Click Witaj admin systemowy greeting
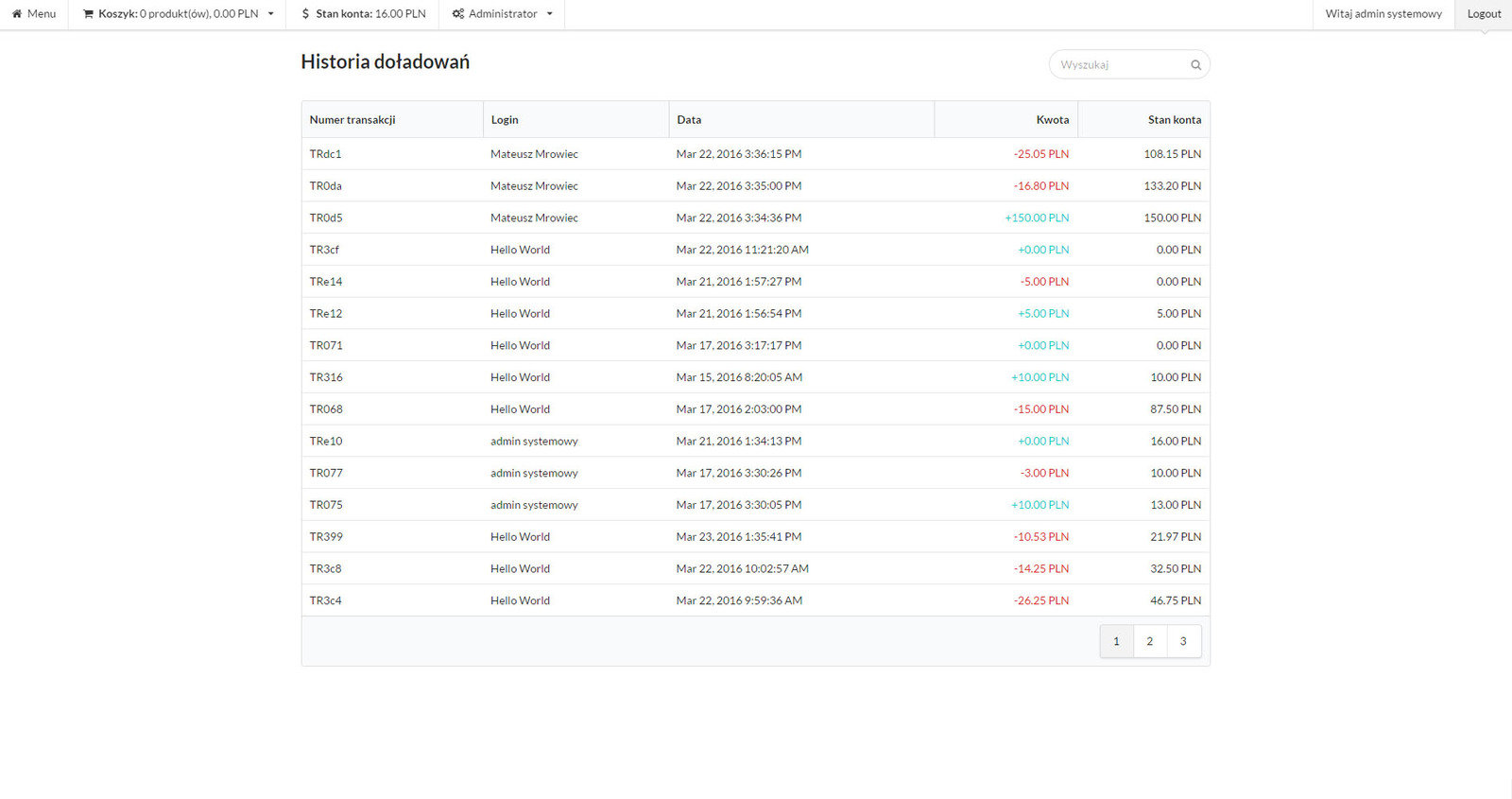This screenshot has width=1512, height=799. 1383,14
